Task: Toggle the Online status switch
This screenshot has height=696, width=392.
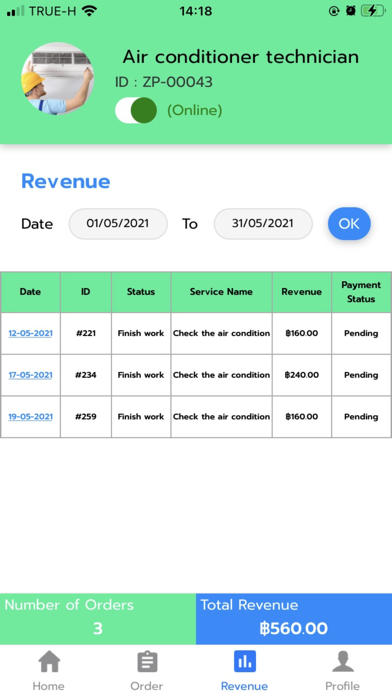Action: [136, 110]
